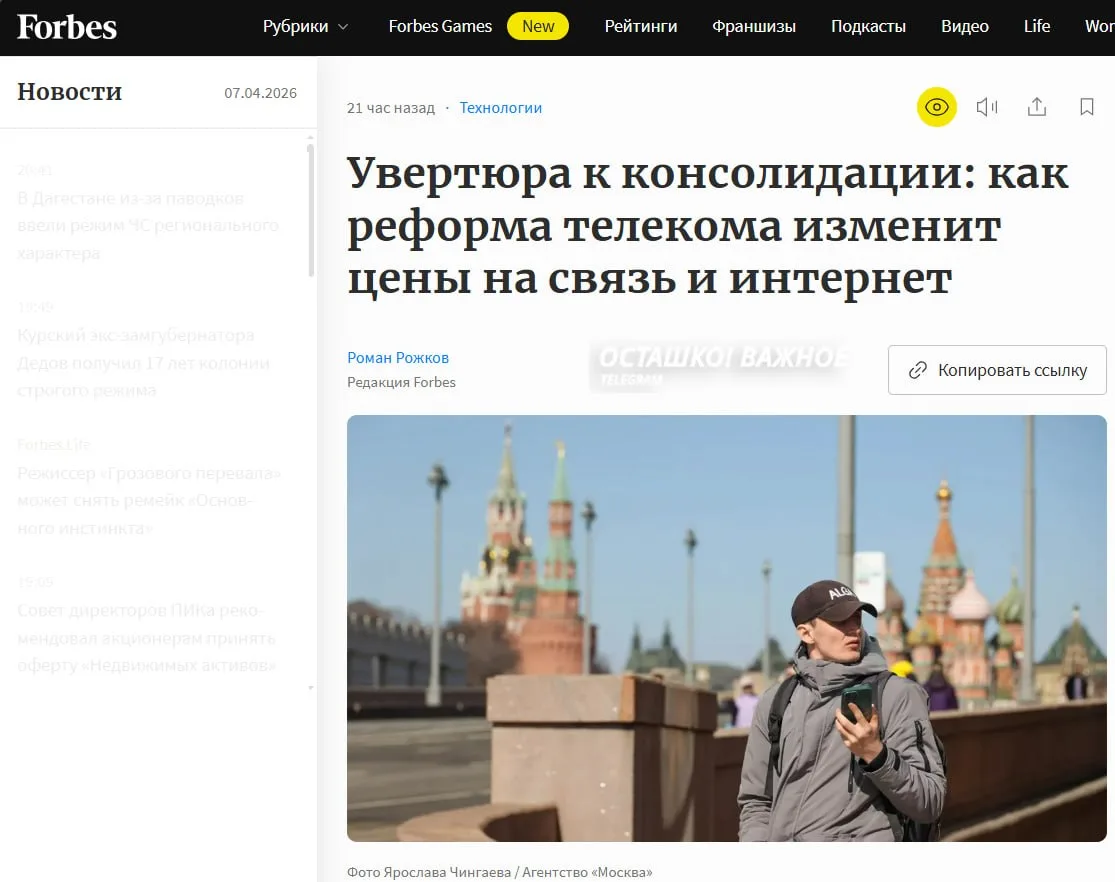Bookmark this article
The width and height of the screenshot is (1115, 882).
[1087, 107]
